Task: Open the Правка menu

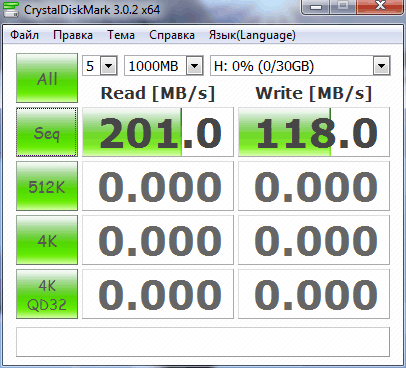Action: 73,35
